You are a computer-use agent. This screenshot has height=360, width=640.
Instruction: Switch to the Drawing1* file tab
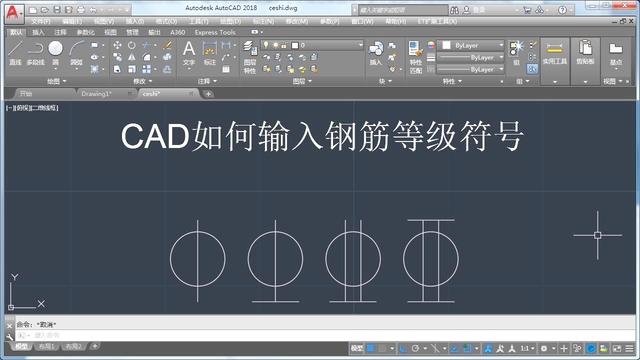click(96, 94)
